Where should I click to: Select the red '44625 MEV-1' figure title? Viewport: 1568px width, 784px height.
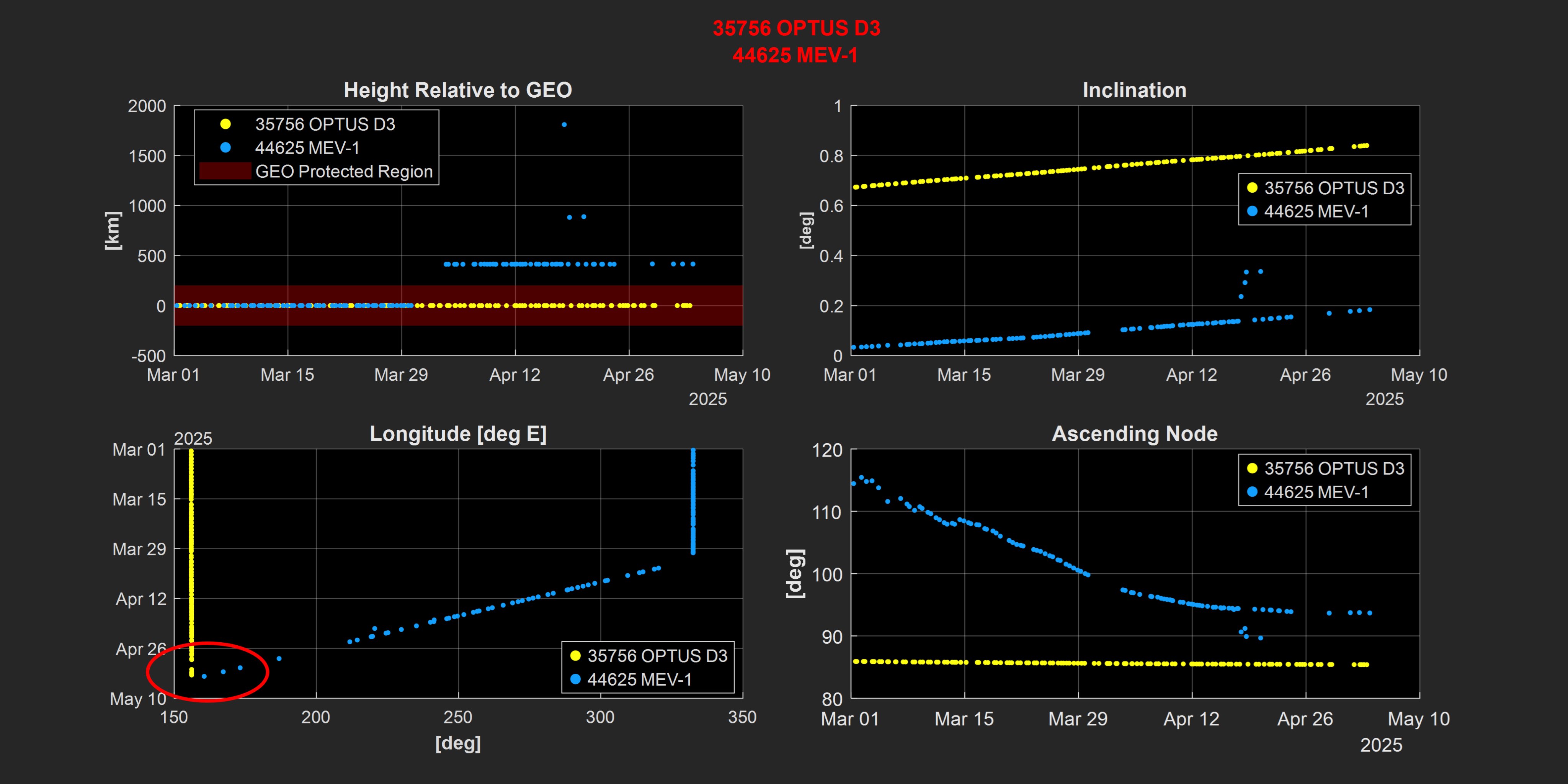(795, 56)
